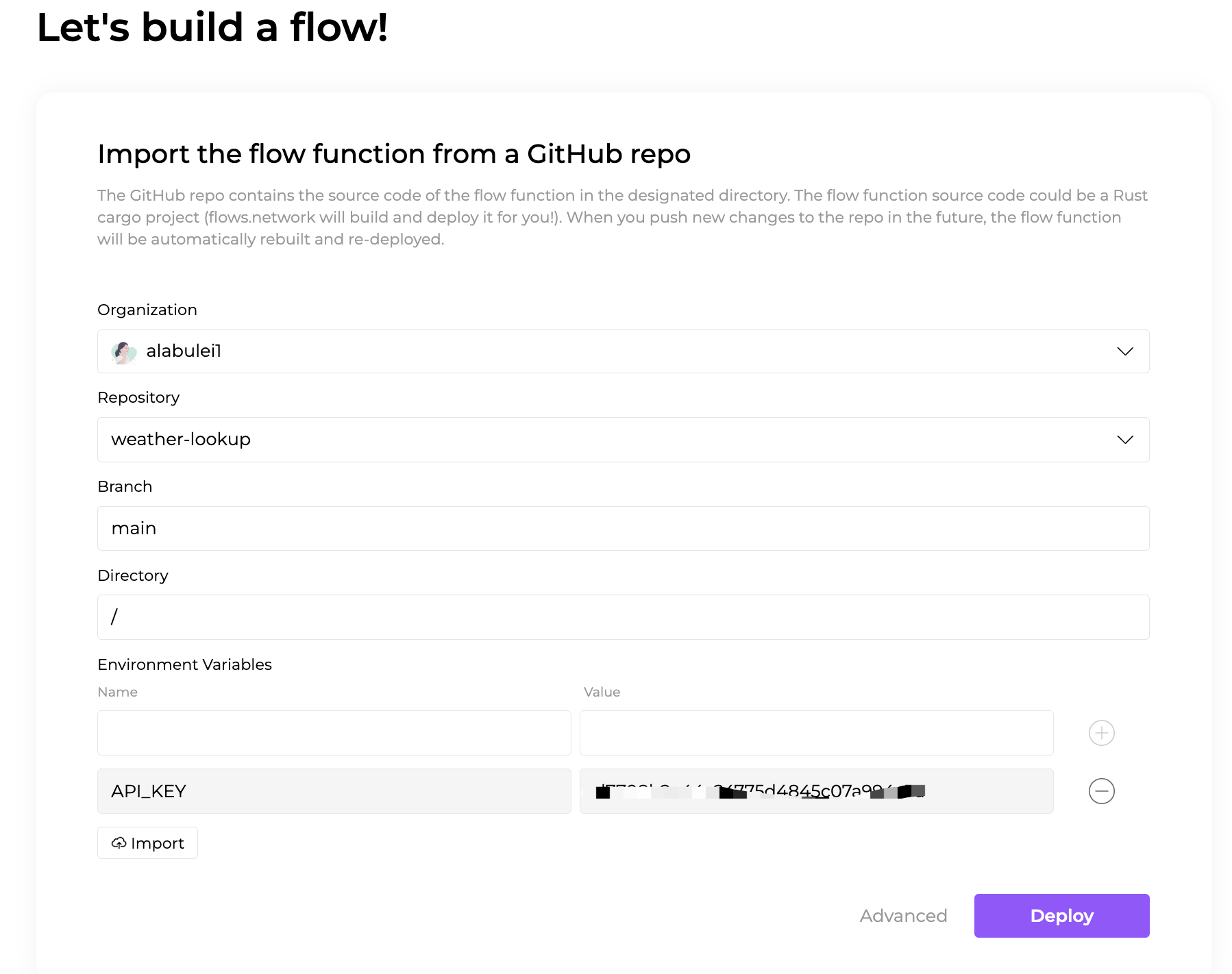
Task: Open Advanced options
Action: tap(903, 916)
